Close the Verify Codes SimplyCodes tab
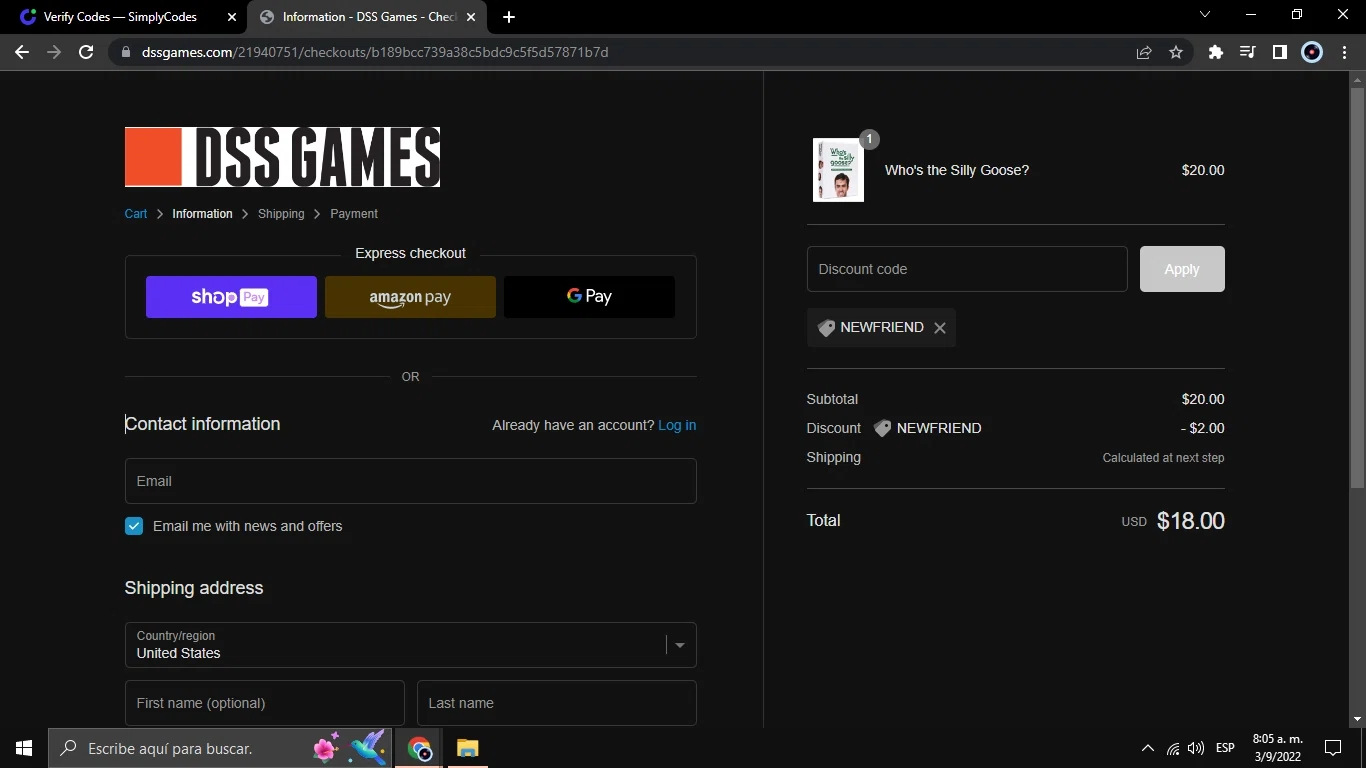The width and height of the screenshot is (1366, 768). [232, 17]
